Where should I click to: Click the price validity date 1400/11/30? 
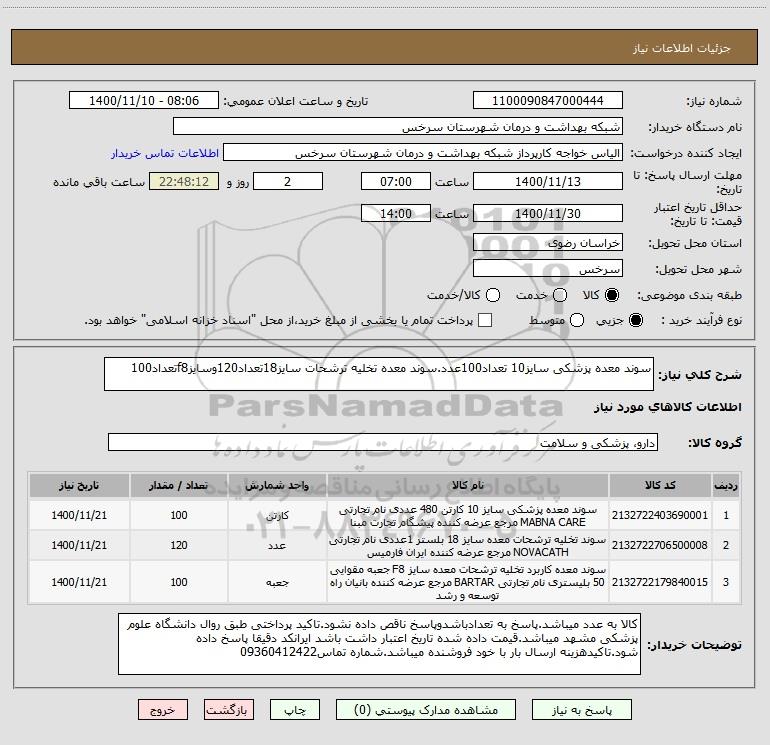click(548, 213)
